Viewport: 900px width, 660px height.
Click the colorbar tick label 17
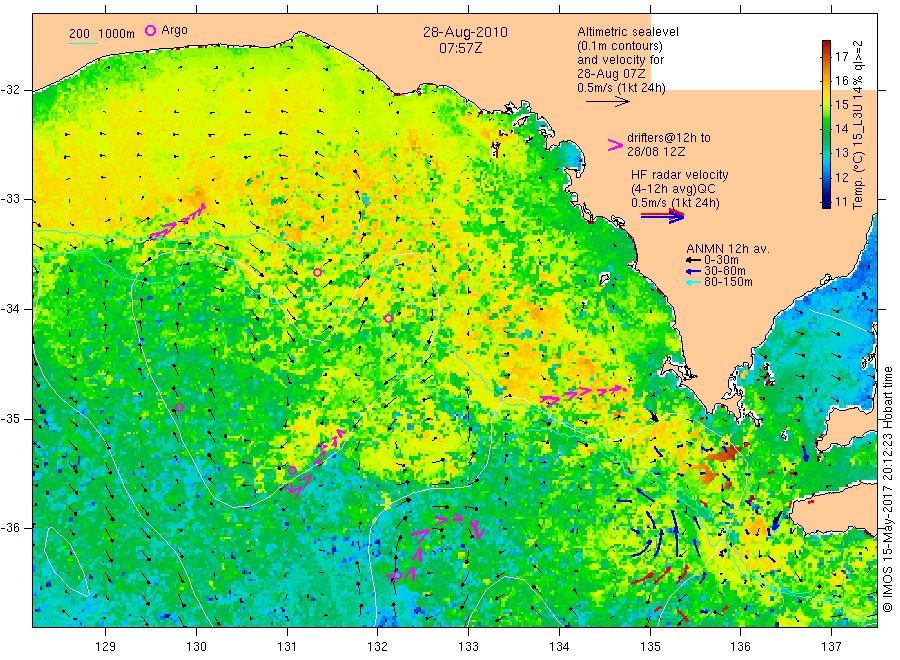point(841,56)
